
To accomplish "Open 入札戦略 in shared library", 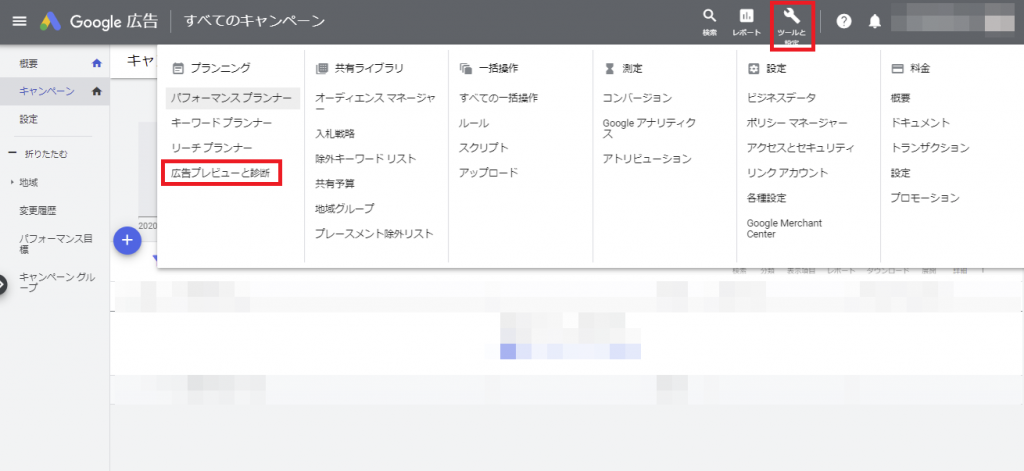I will [x=335, y=133].
